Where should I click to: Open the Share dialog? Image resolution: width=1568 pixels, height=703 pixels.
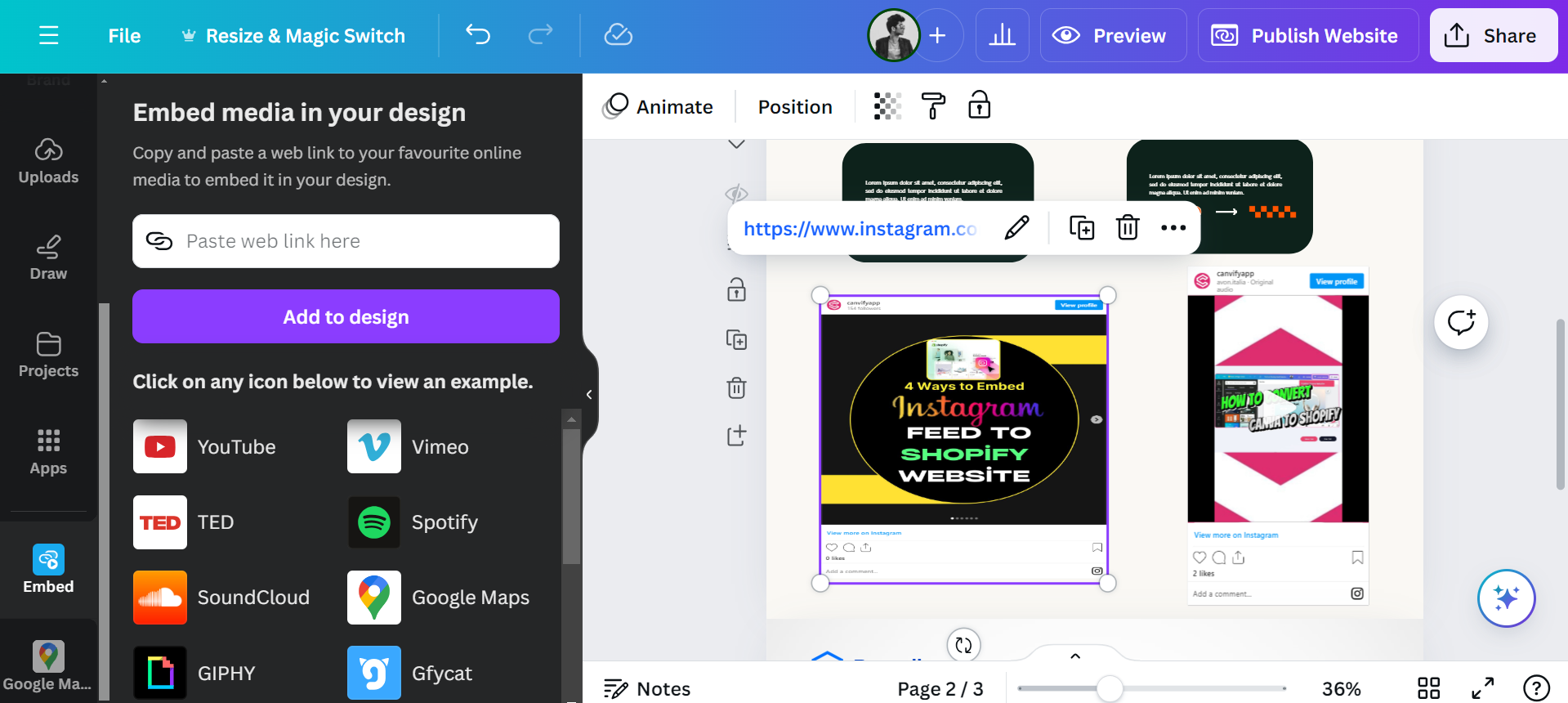(1494, 35)
